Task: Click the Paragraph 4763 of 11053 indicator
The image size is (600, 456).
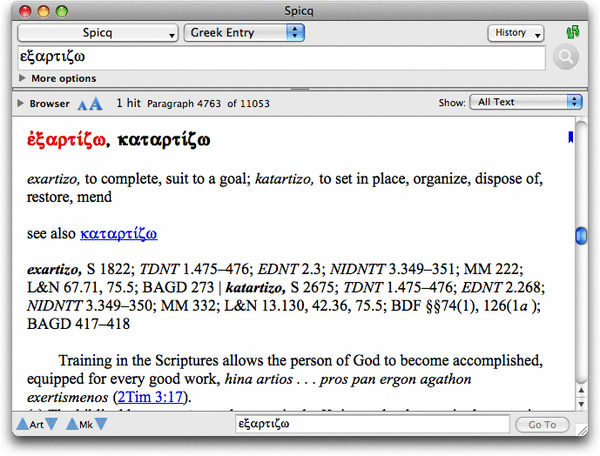Action: click(209, 104)
